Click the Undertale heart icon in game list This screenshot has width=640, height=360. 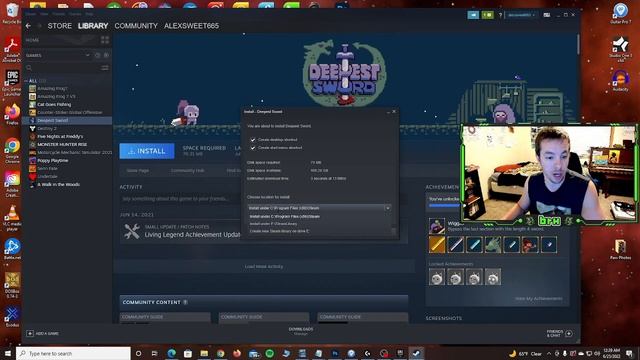pos(33,176)
